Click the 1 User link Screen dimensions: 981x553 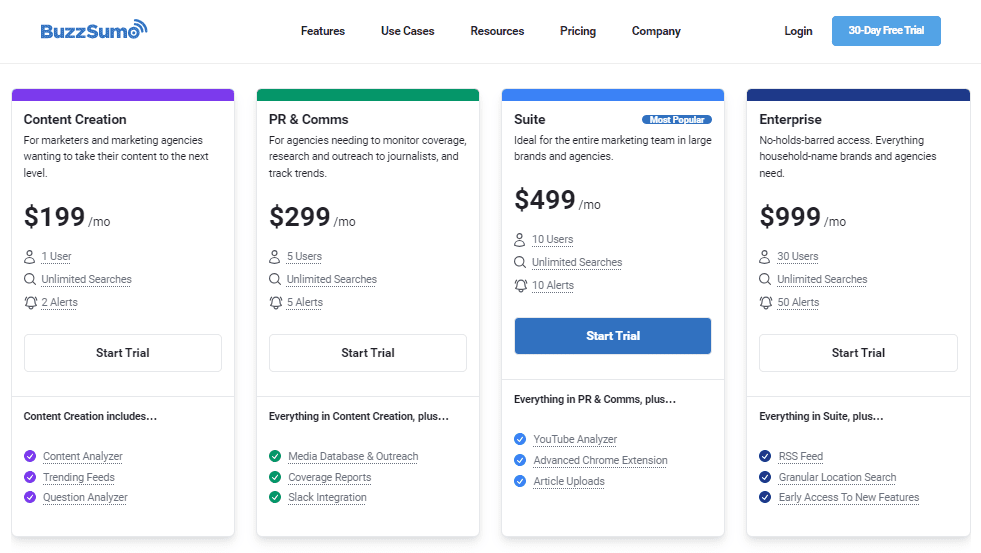[56, 256]
